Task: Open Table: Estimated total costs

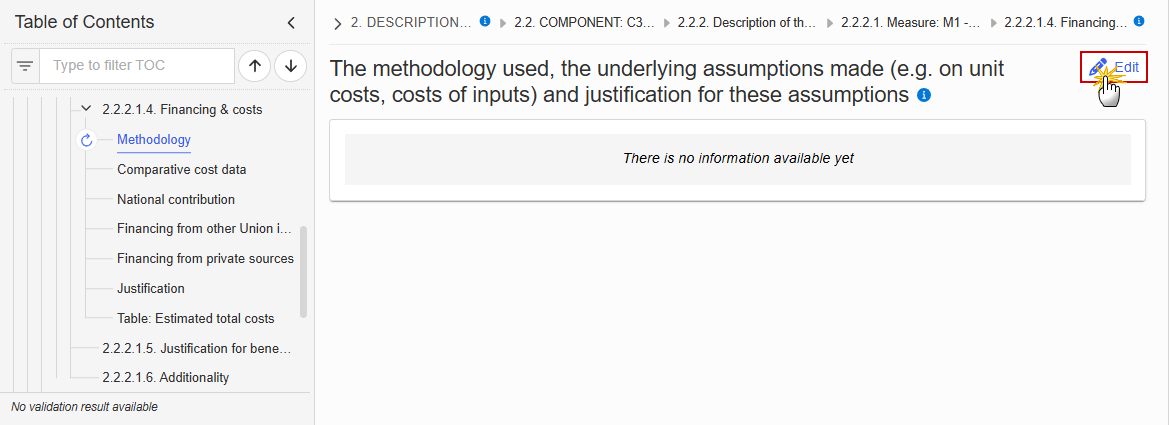Action: point(195,318)
